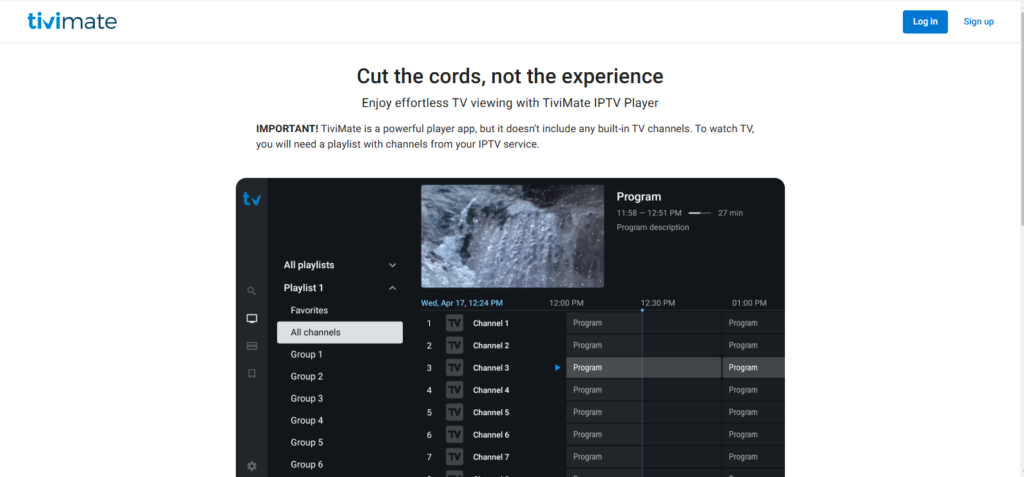Image resolution: width=1024 pixels, height=477 pixels.
Task: Click the TV logo icon for Channel 2
Action: (x=455, y=345)
